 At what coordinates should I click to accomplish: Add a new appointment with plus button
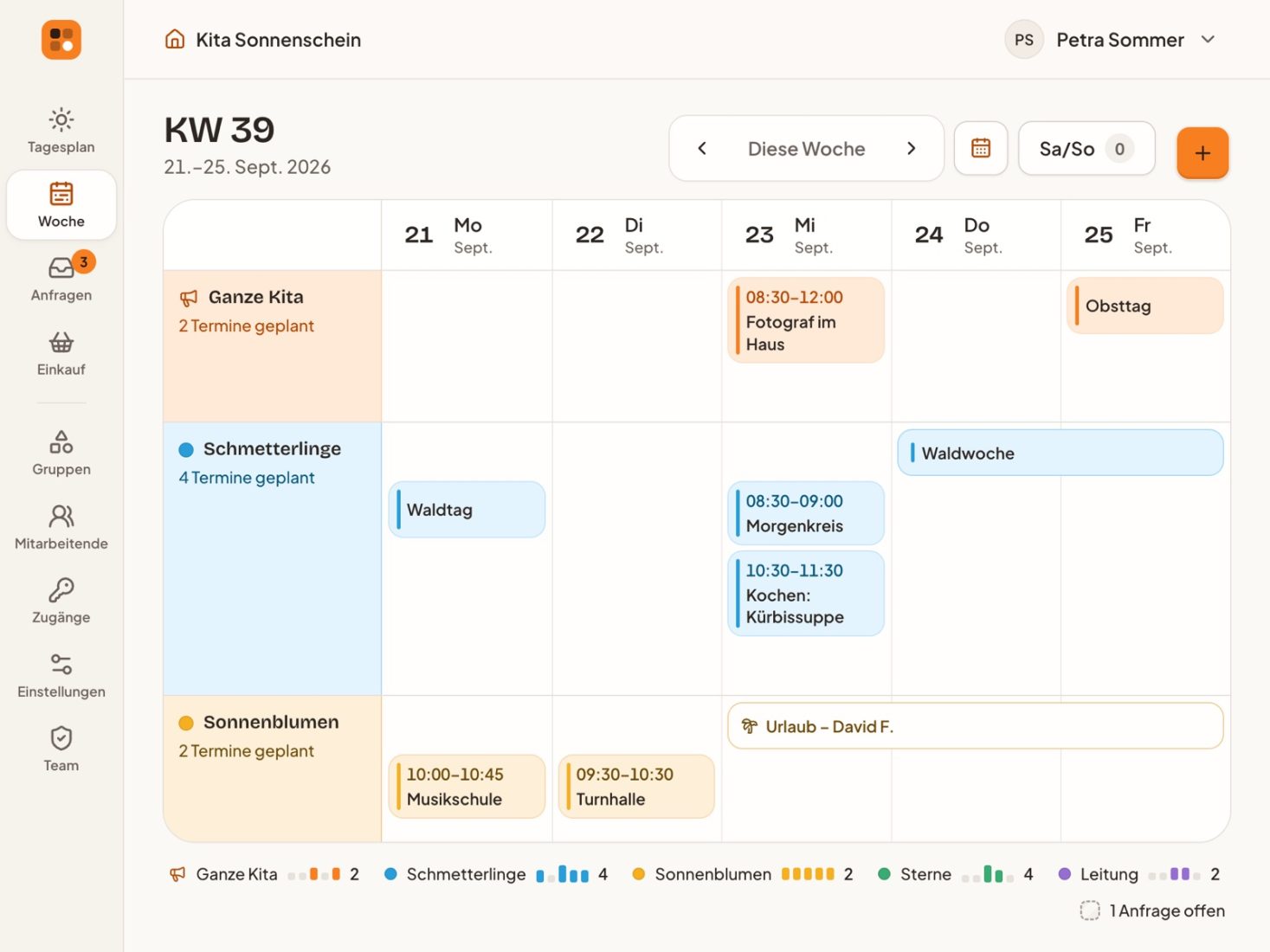click(x=1202, y=153)
